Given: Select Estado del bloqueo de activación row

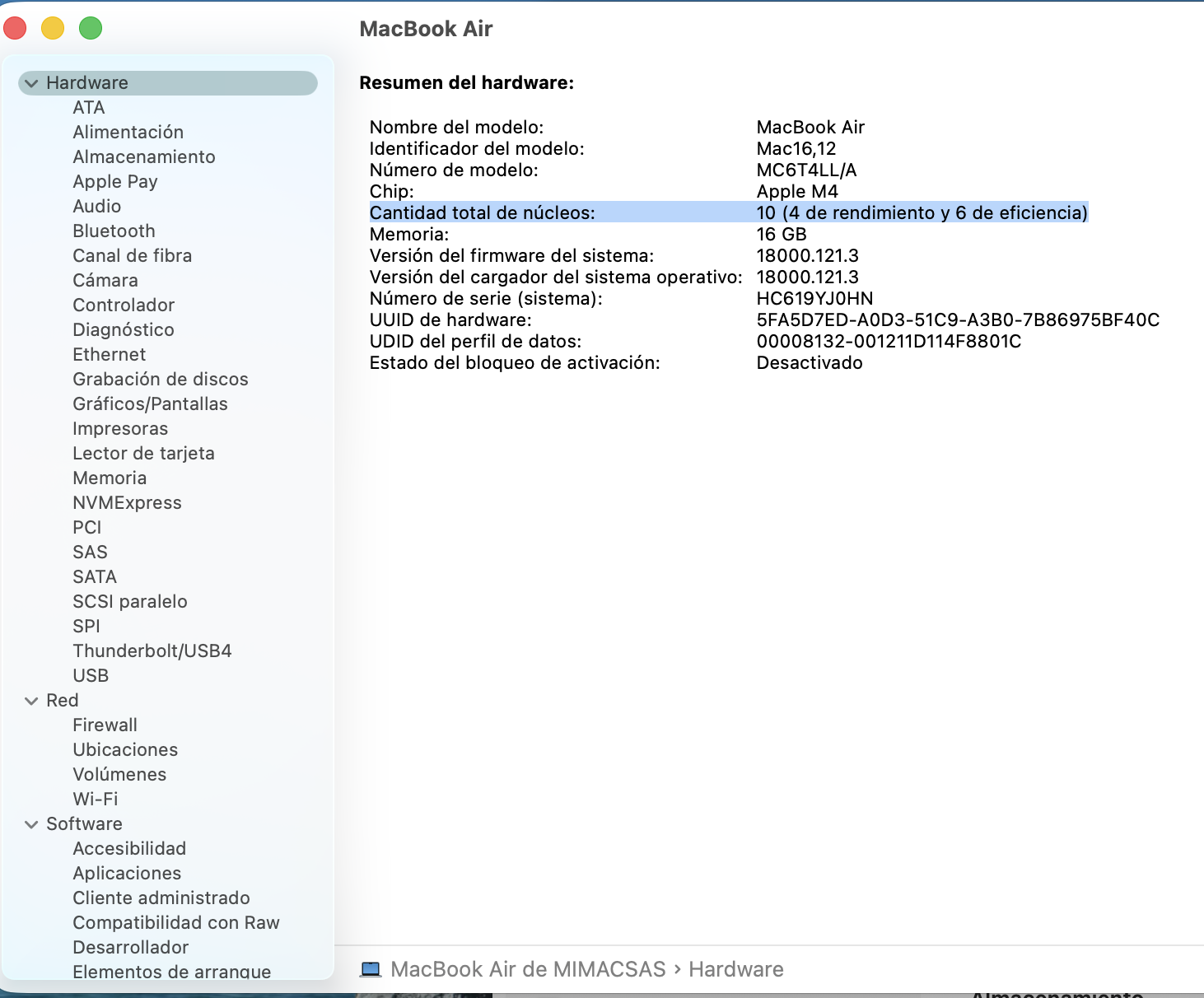Looking at the screenshot, I should coord(616,363).
